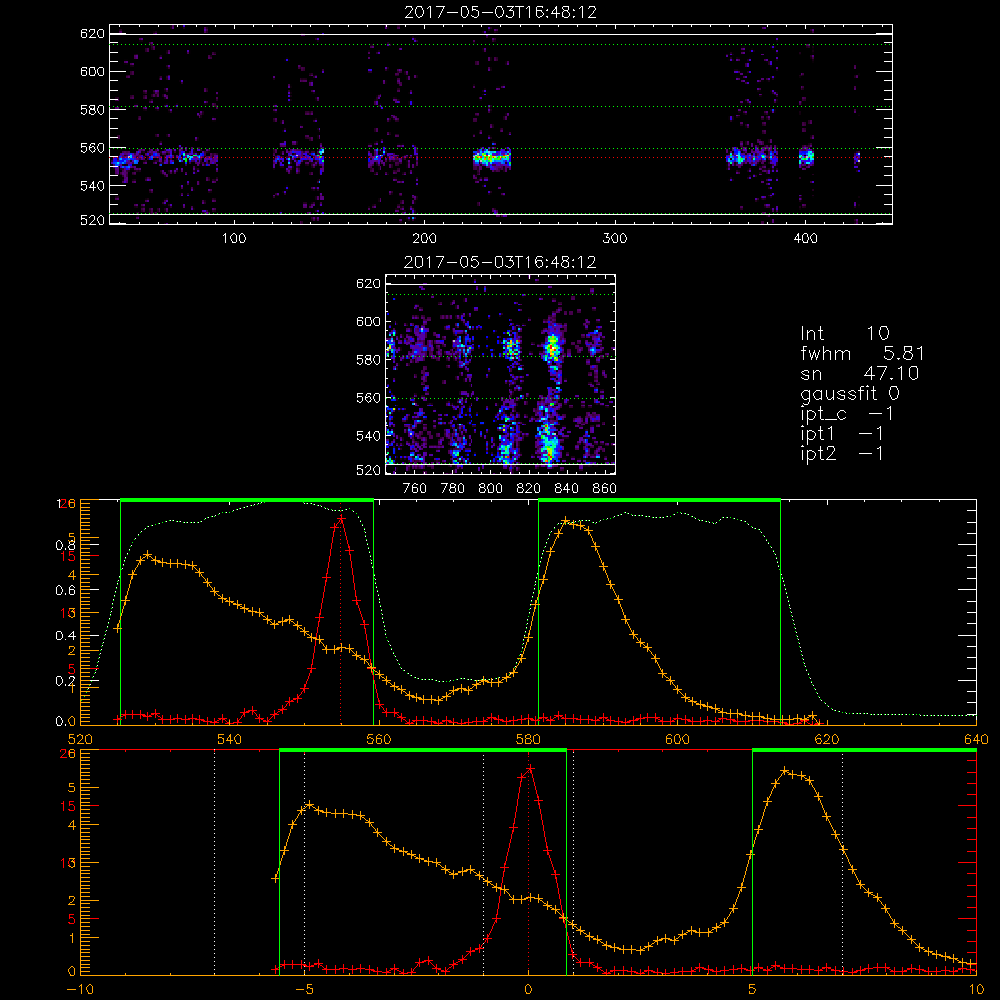Click x-axis label 760 of middle image
This screenshot has height=1000, width=1000.
pos(415,489)
